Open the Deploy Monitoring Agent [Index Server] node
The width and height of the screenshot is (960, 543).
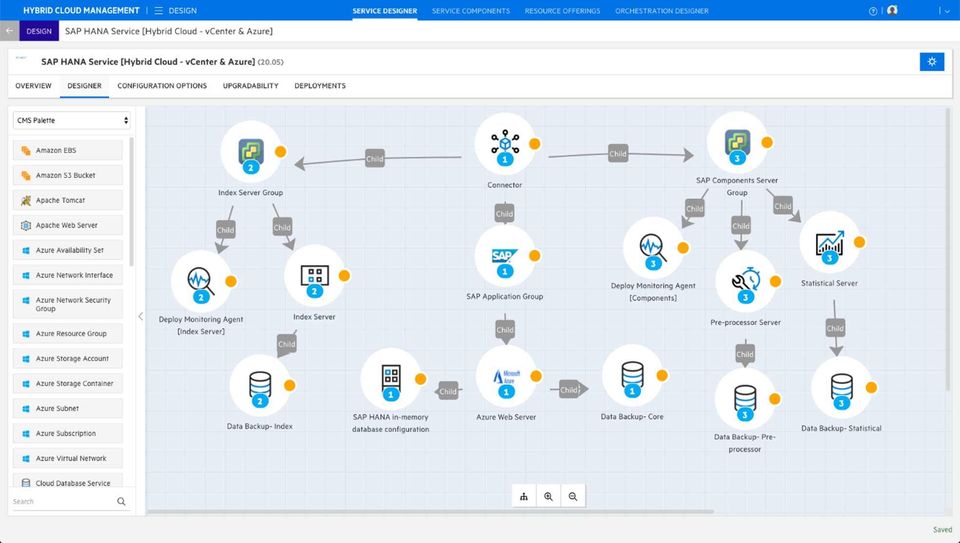(x=201, y=281)
